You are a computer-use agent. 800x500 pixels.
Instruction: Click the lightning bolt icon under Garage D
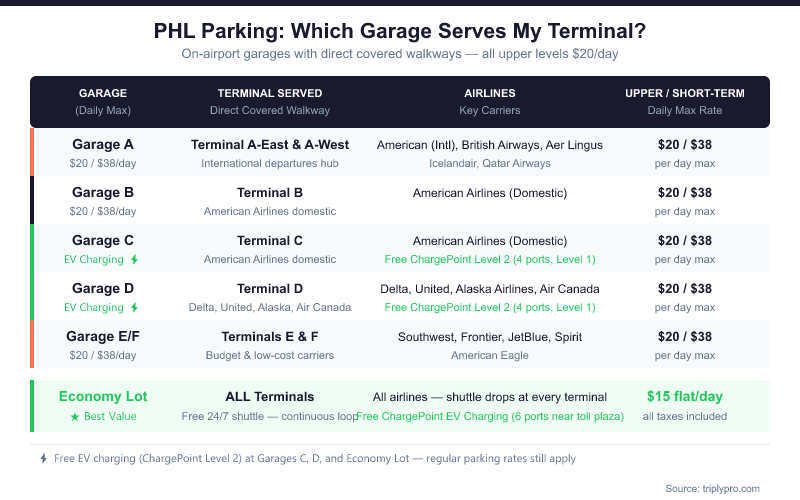(x=134, y=308)
